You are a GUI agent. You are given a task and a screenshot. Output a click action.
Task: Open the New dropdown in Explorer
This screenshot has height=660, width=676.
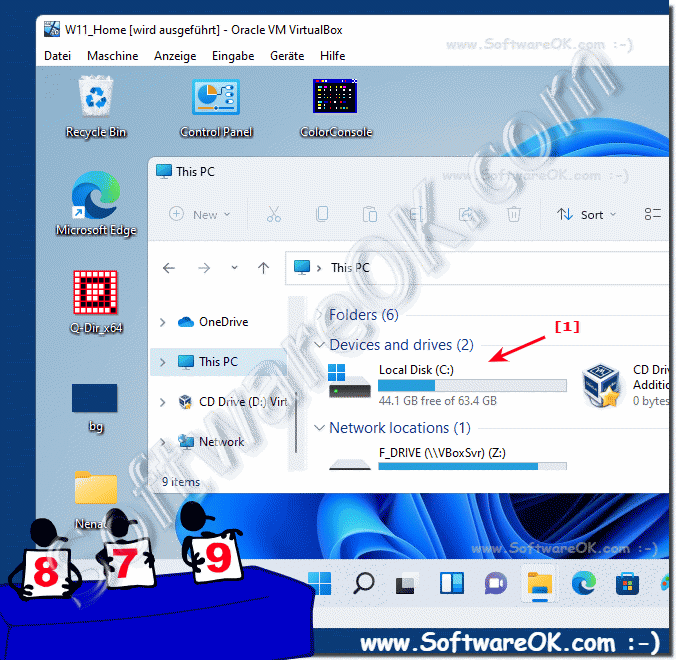(199, 214)
